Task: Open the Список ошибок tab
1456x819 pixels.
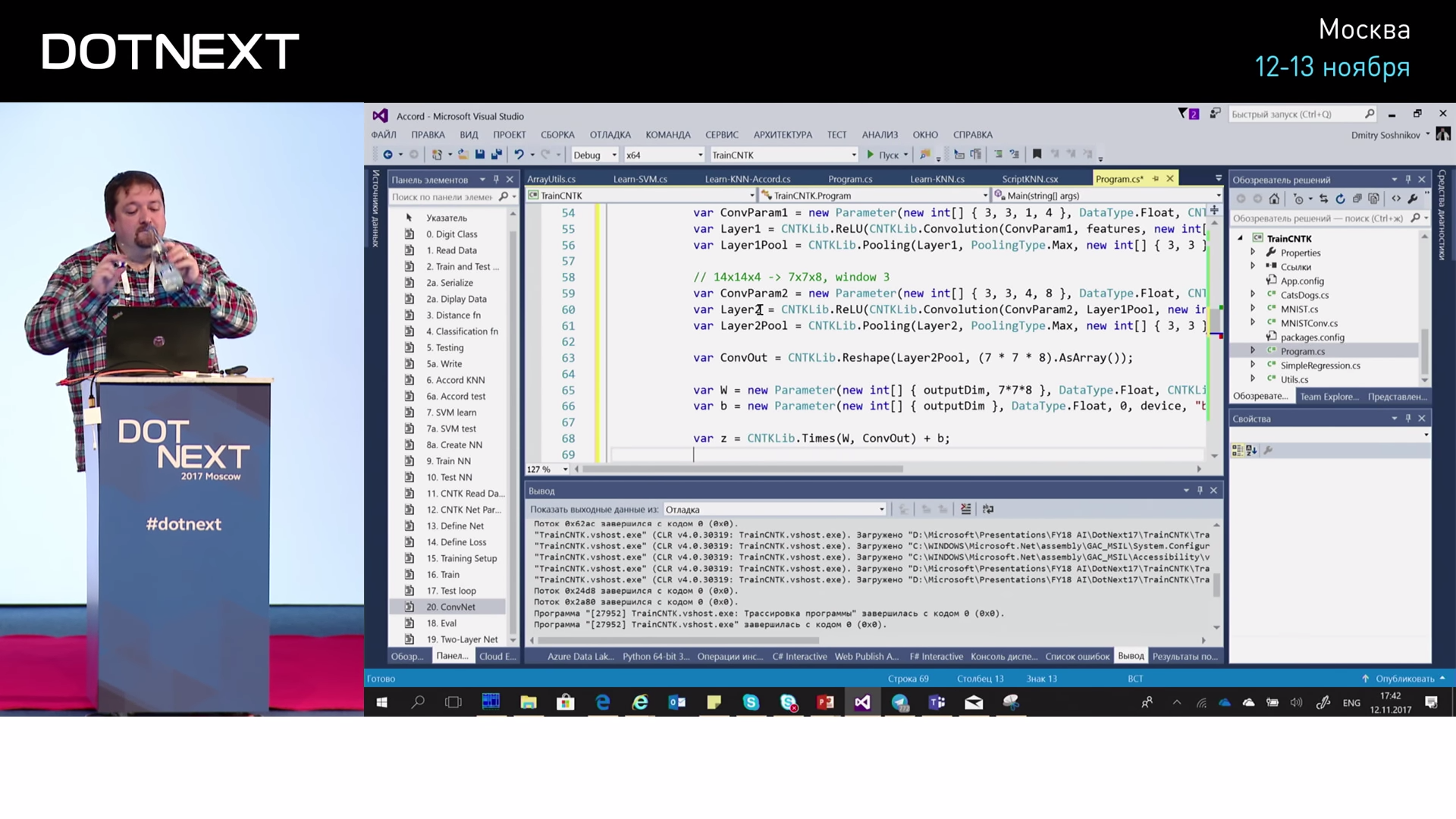Action: [x=1077, y=657]
